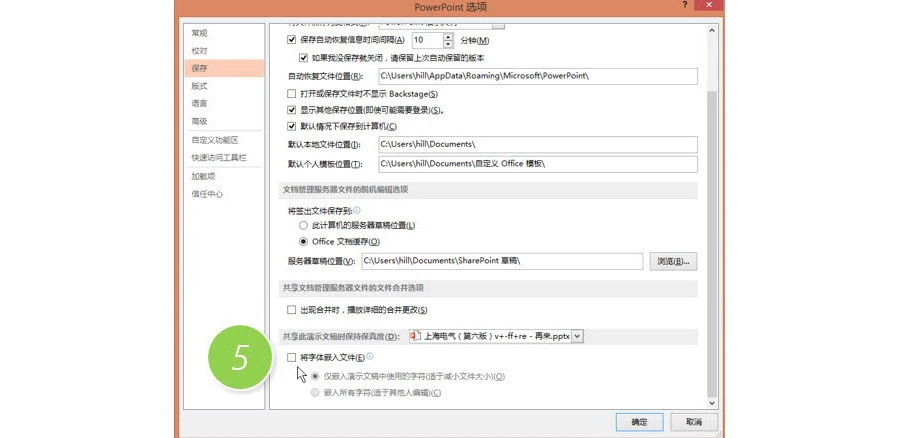The image size is (900, 438).
Task: Click the vertical scrollbar thumb
Action: (x=712, y=244)
